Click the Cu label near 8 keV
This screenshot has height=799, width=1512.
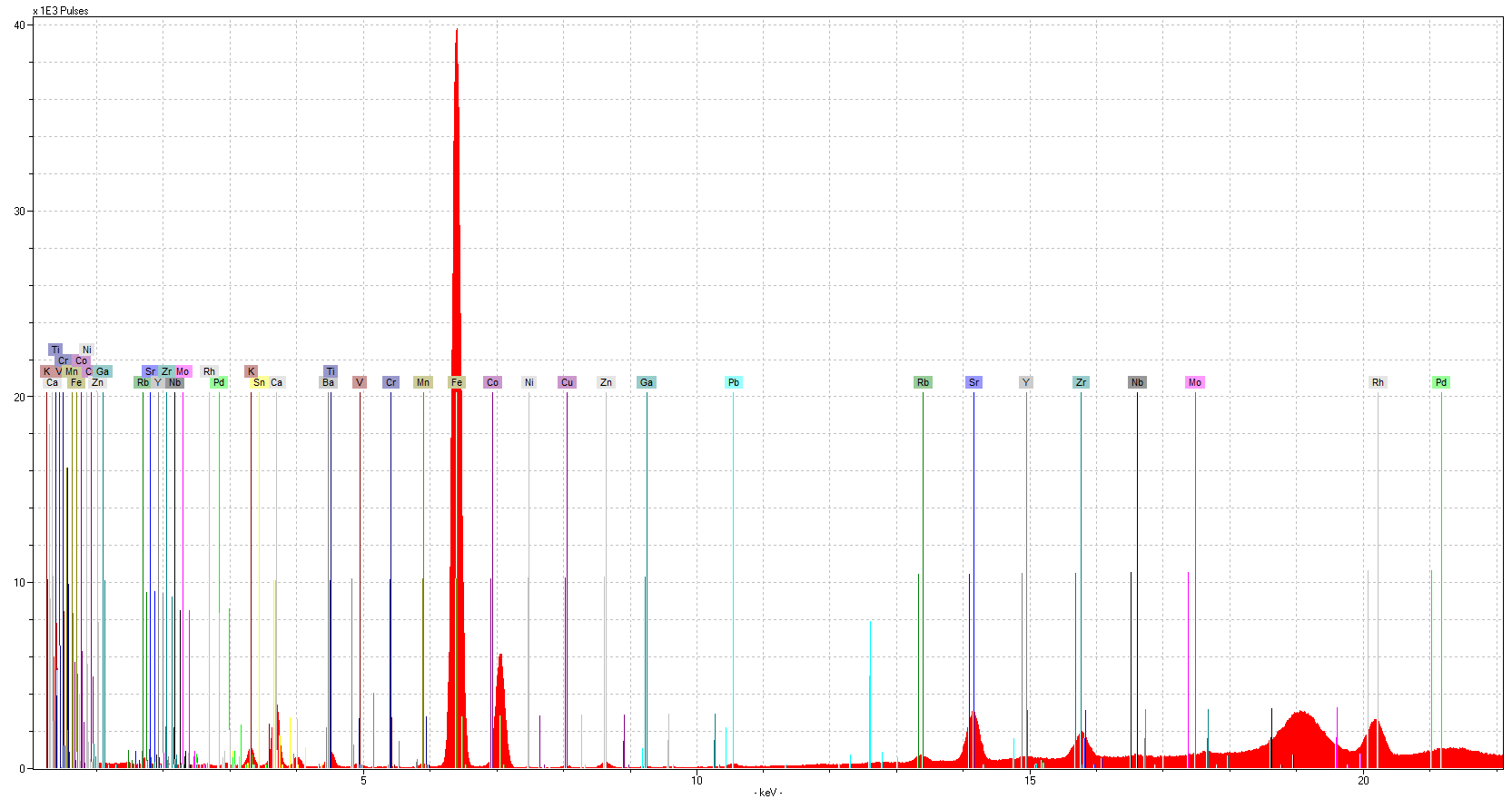click(x=567, y=382)
